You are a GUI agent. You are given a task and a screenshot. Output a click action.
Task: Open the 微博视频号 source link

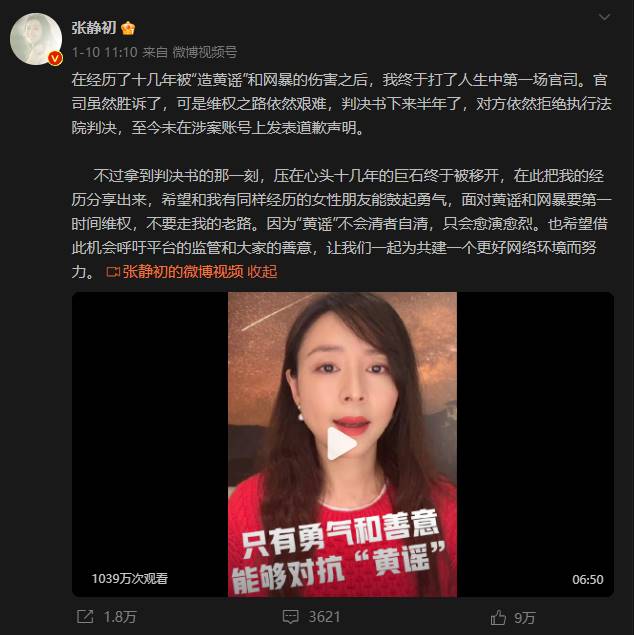(x=205, y=52)
